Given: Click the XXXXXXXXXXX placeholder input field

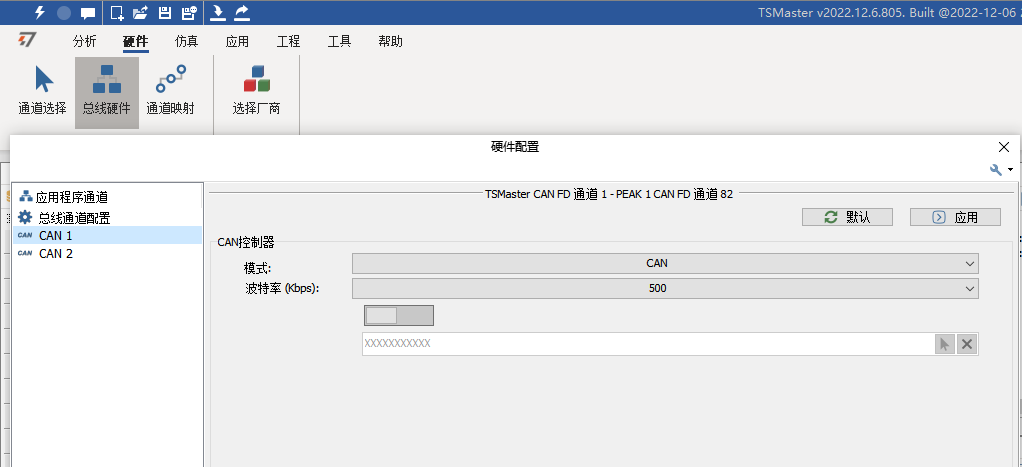Looking at the screenshot, I should [x=648, y=344].
